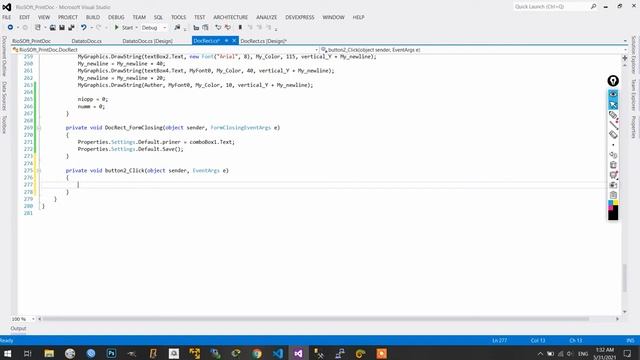The height and width of the screenshot is (360, 640).
Task: Open the ARCHITECTURE menu
Action: (x=231, y=17)
